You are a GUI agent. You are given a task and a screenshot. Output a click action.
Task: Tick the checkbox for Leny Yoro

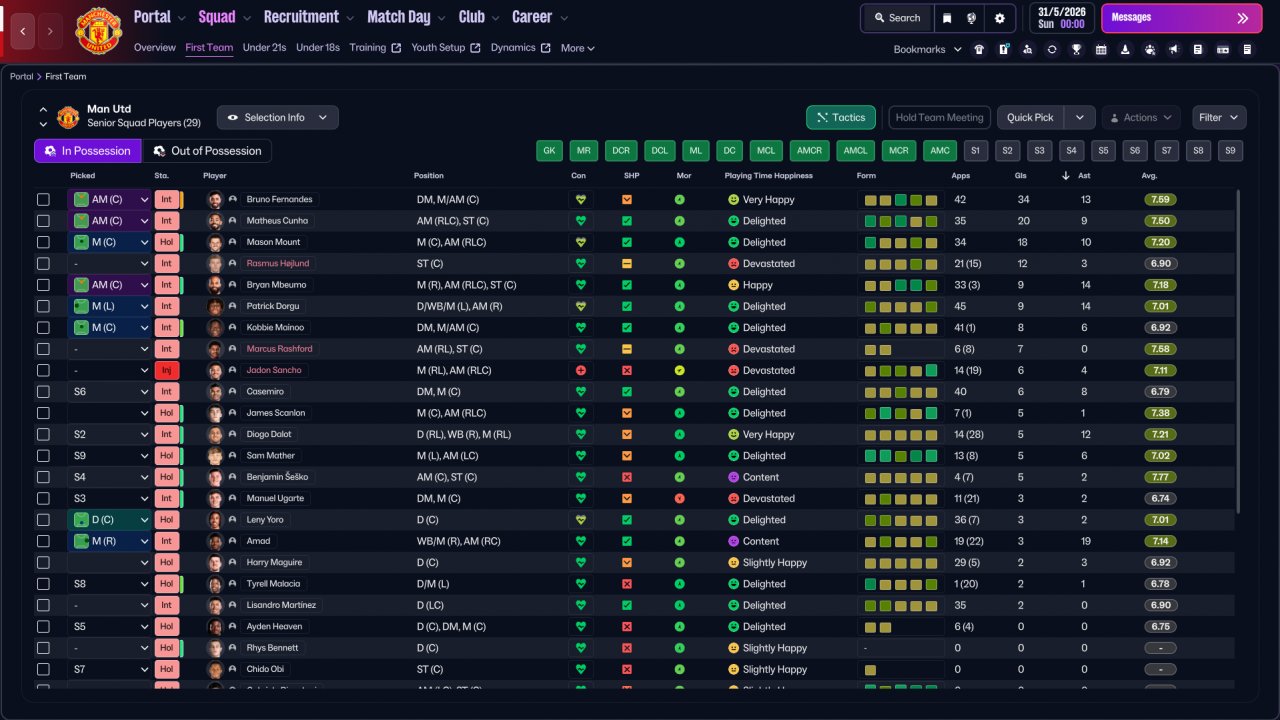(43, 520)
